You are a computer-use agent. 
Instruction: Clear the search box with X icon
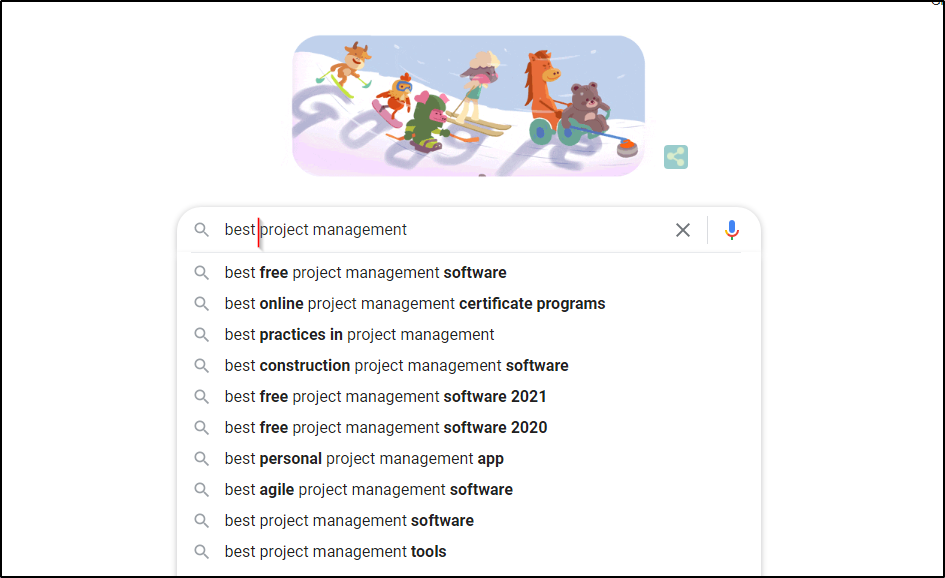click(683, 230)
